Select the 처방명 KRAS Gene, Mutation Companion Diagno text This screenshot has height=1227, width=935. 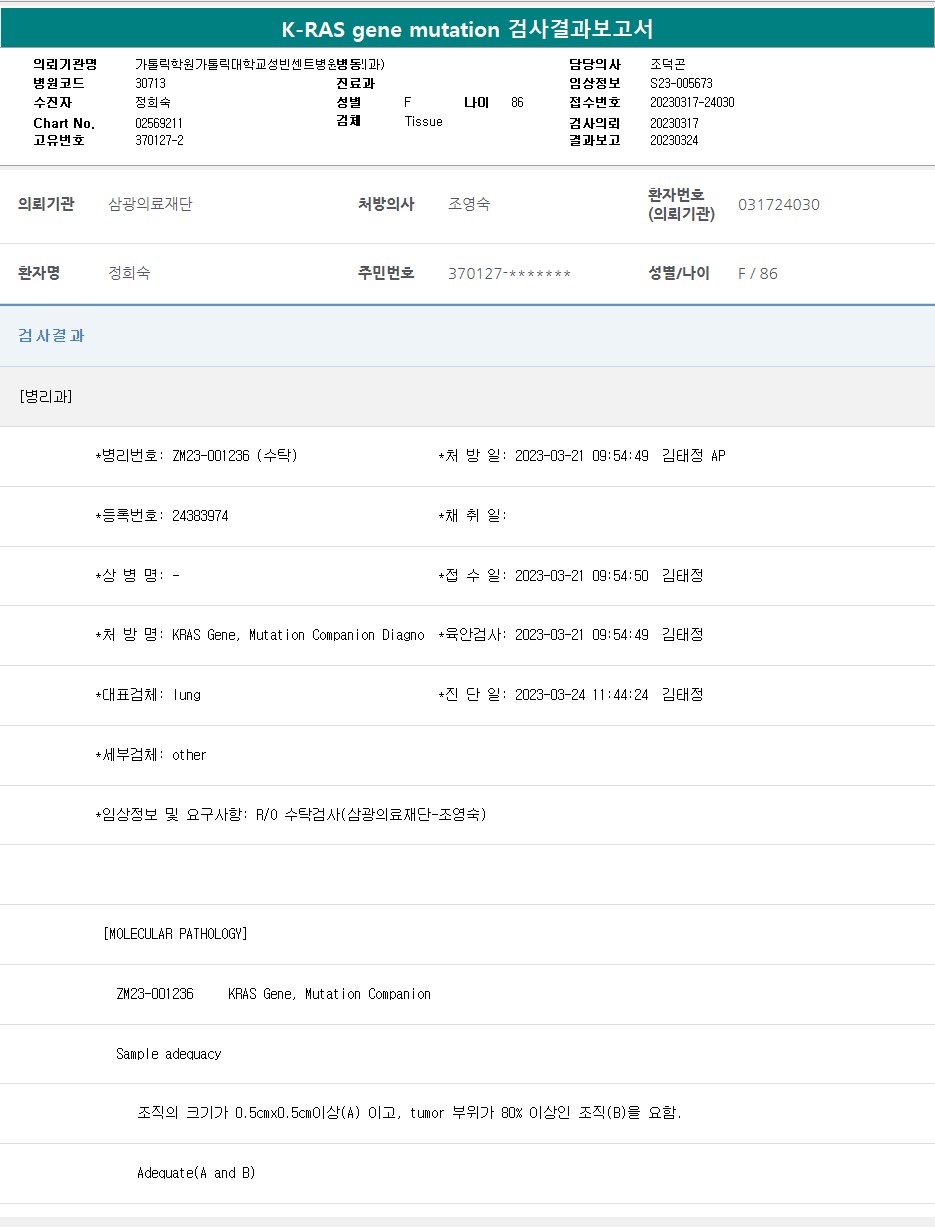tap(298, 635)
